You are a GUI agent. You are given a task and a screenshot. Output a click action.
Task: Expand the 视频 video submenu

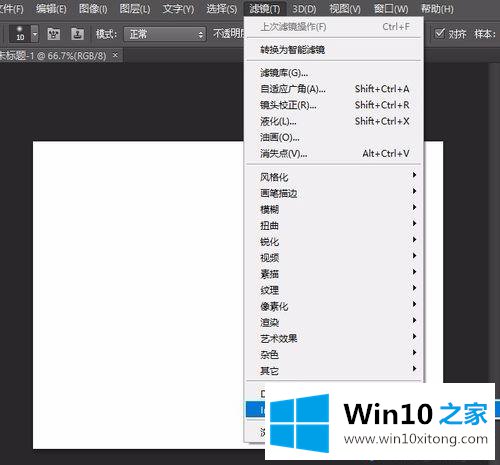[x=334, y=258]
